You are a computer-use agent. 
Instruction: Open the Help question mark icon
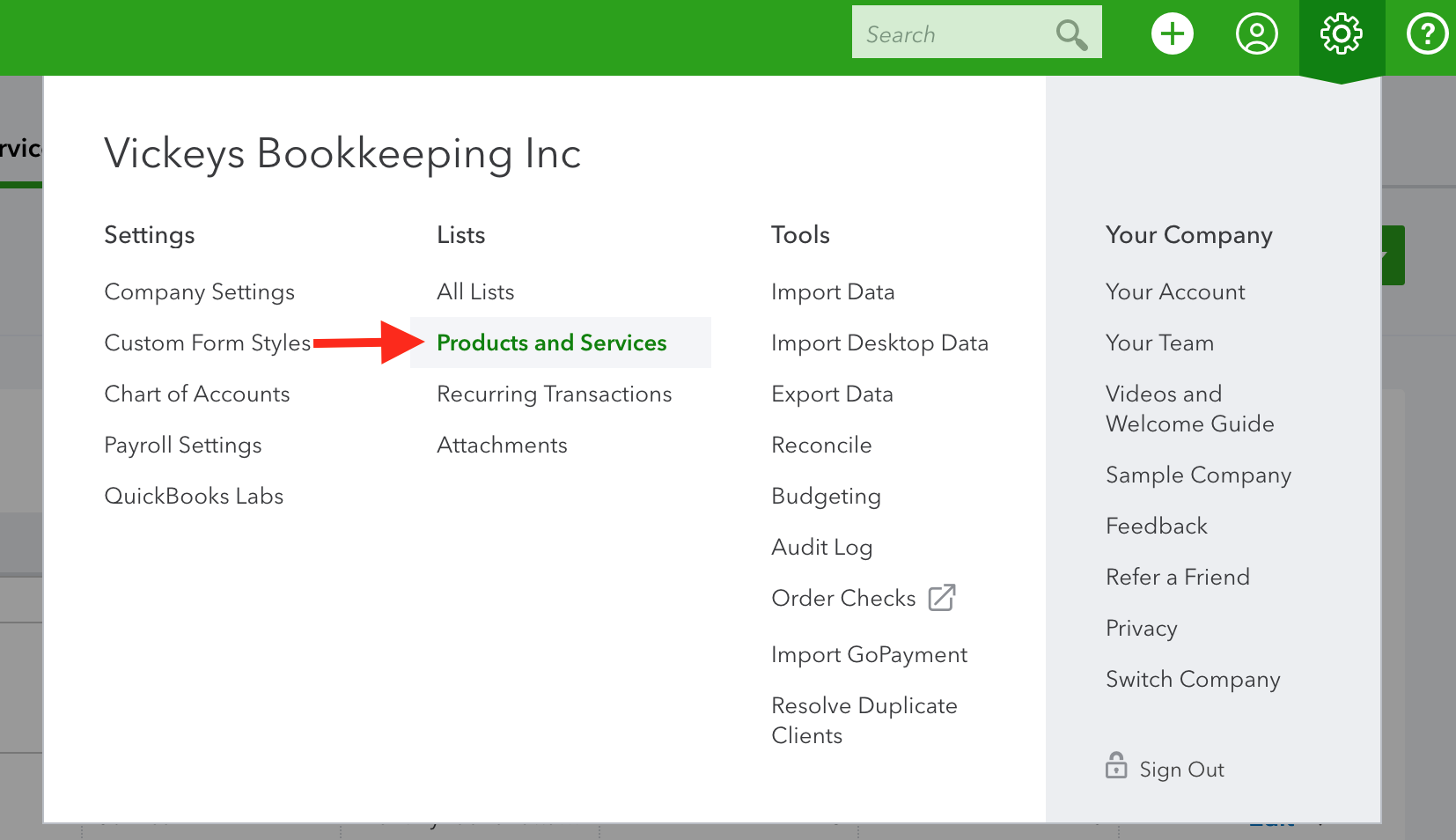pyautogui.click(x=1427, y=34)
